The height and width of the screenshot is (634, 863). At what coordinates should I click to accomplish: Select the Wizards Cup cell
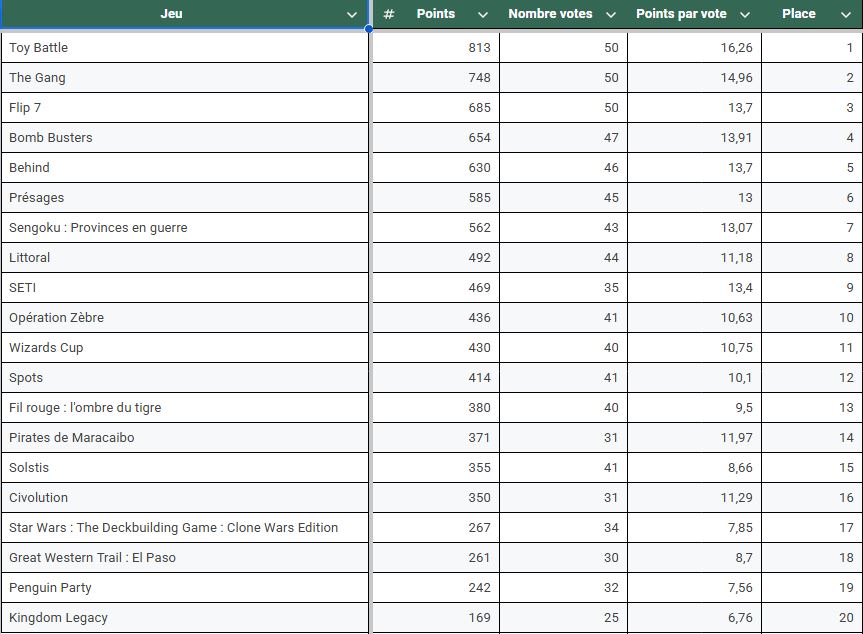pyautogui.click(x=185, y=347)
